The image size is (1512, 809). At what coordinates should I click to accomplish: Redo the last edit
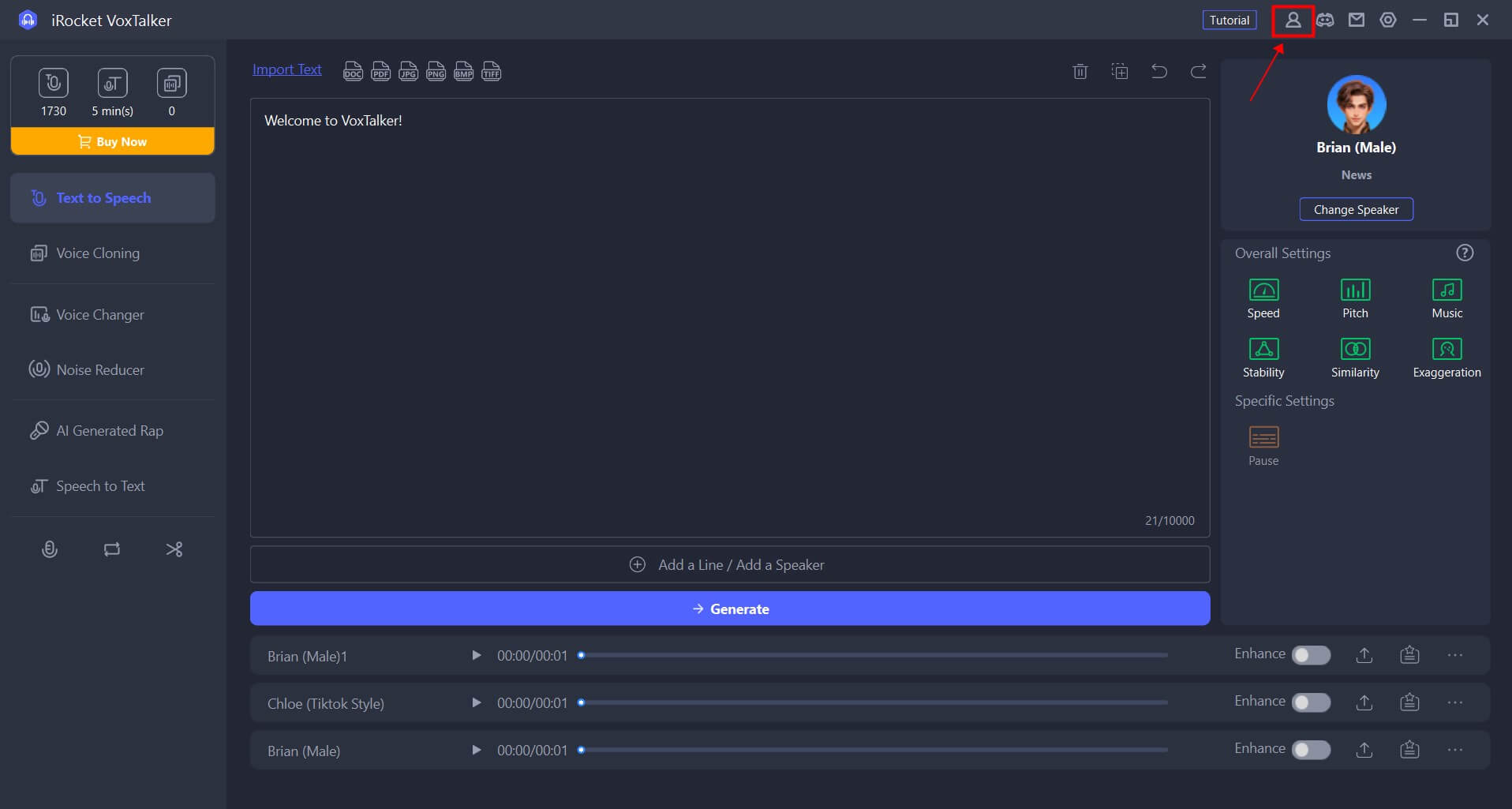click(x=1198, y=71)
